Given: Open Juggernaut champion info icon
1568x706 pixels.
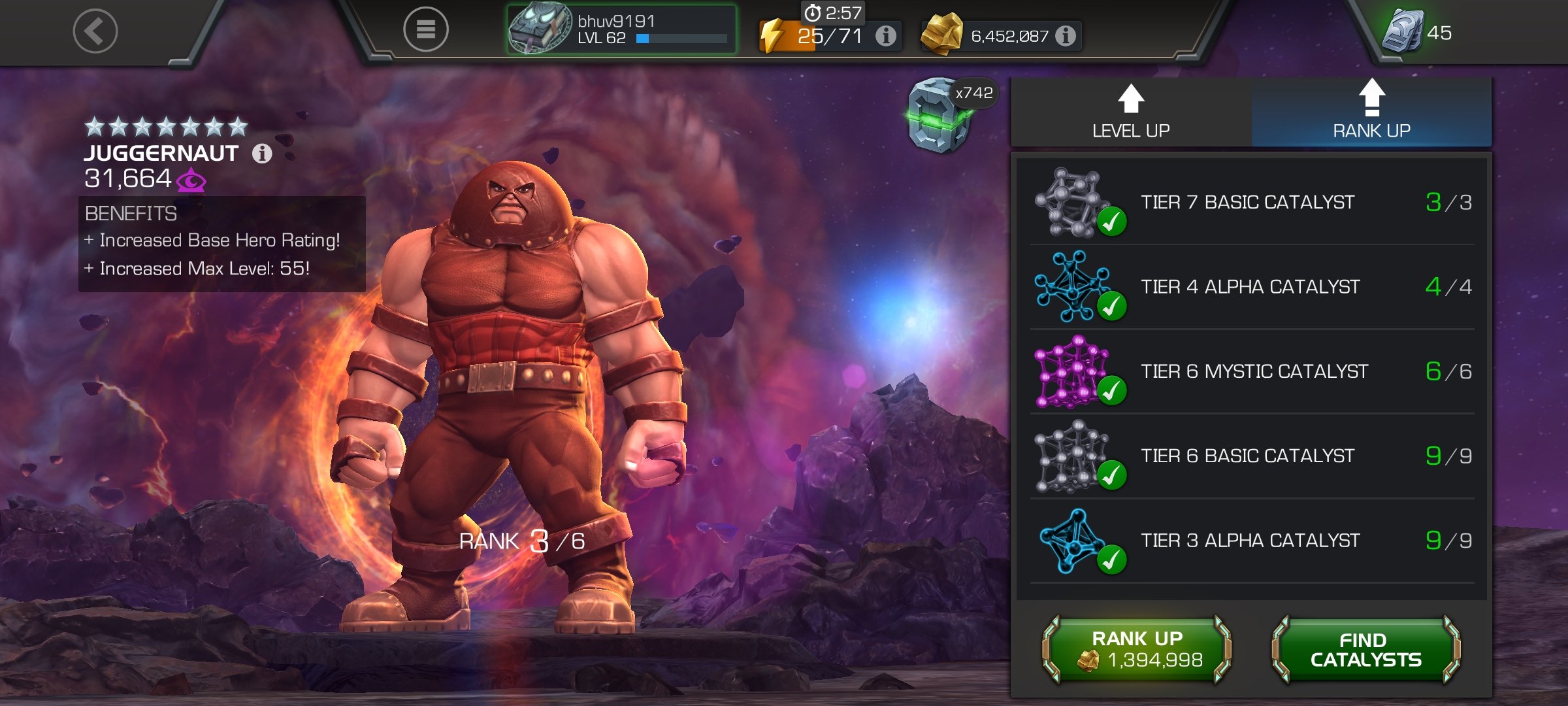Looking at the screenshot, I should 262,154.
